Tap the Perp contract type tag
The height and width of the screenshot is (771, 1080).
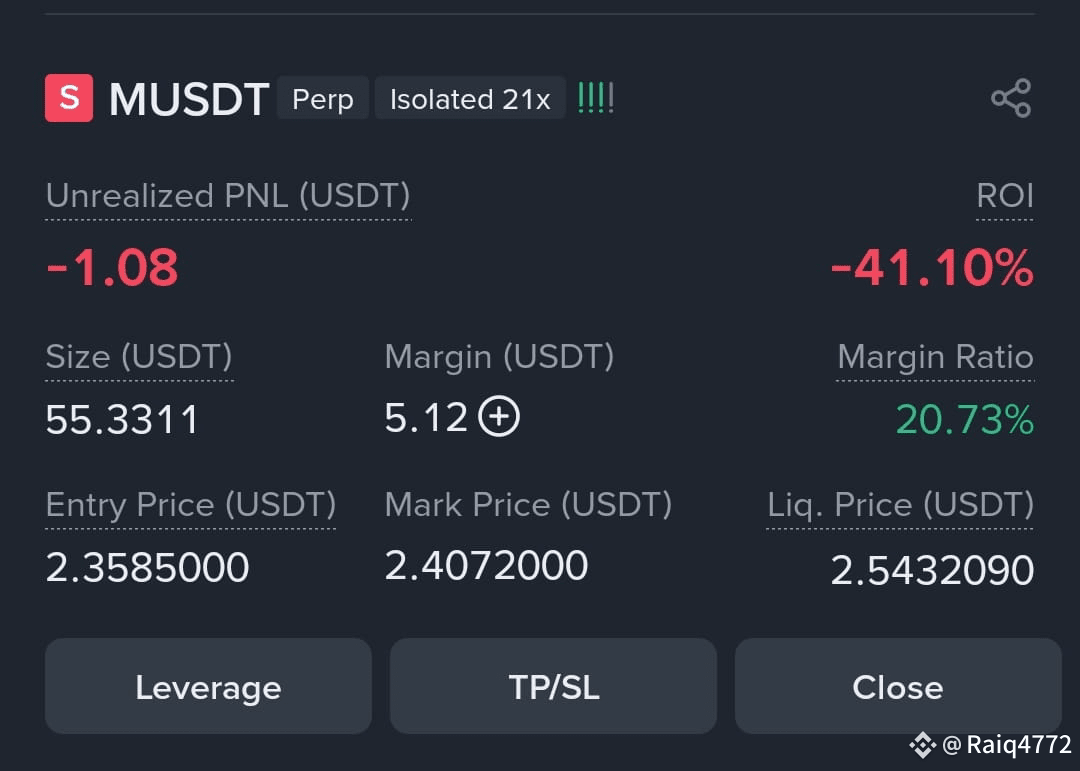pyautogui.click(x=322, y=99)
